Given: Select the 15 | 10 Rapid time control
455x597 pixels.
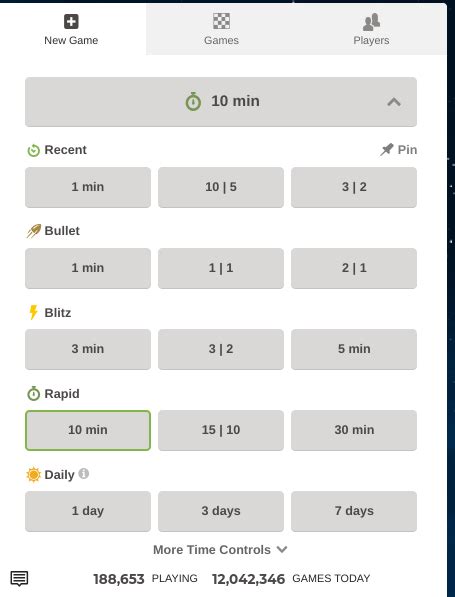Looking at the screenshot, I should [x=221, y=430].
